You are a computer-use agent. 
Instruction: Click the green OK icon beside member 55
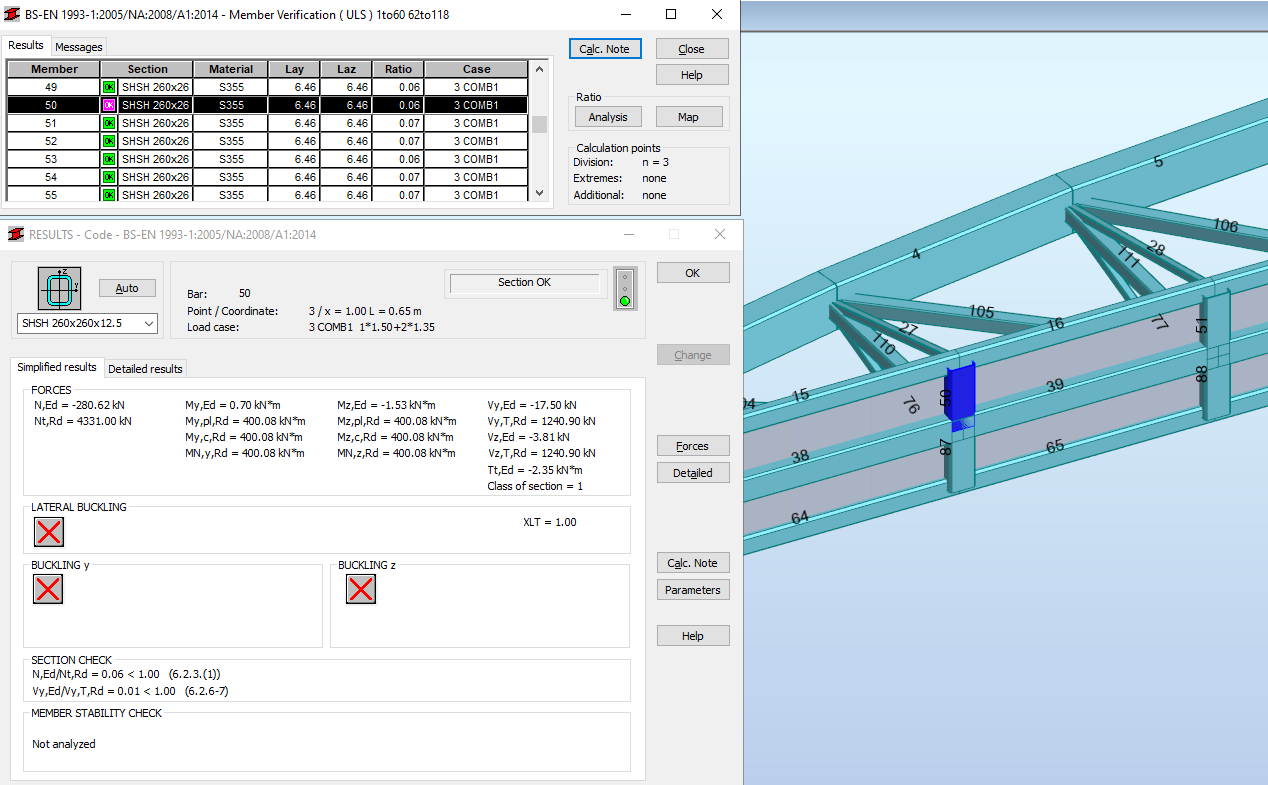pos(108,194)
